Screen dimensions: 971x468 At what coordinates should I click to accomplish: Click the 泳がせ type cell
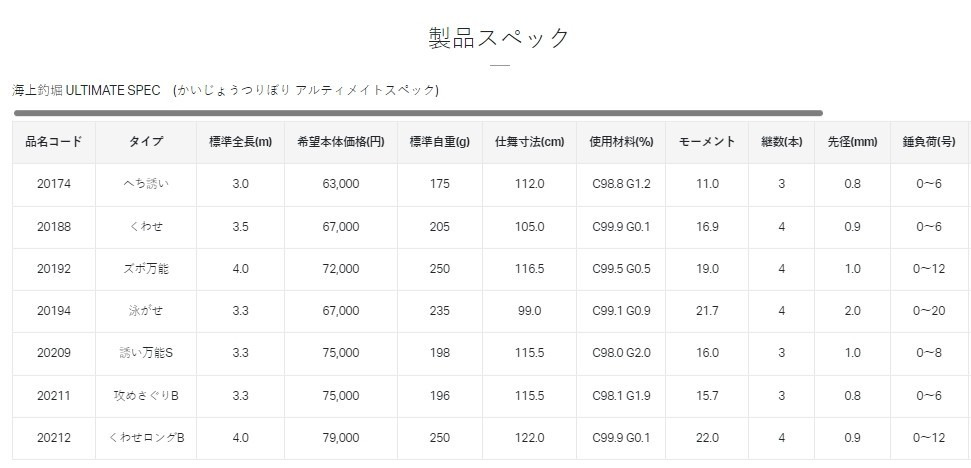146,311
